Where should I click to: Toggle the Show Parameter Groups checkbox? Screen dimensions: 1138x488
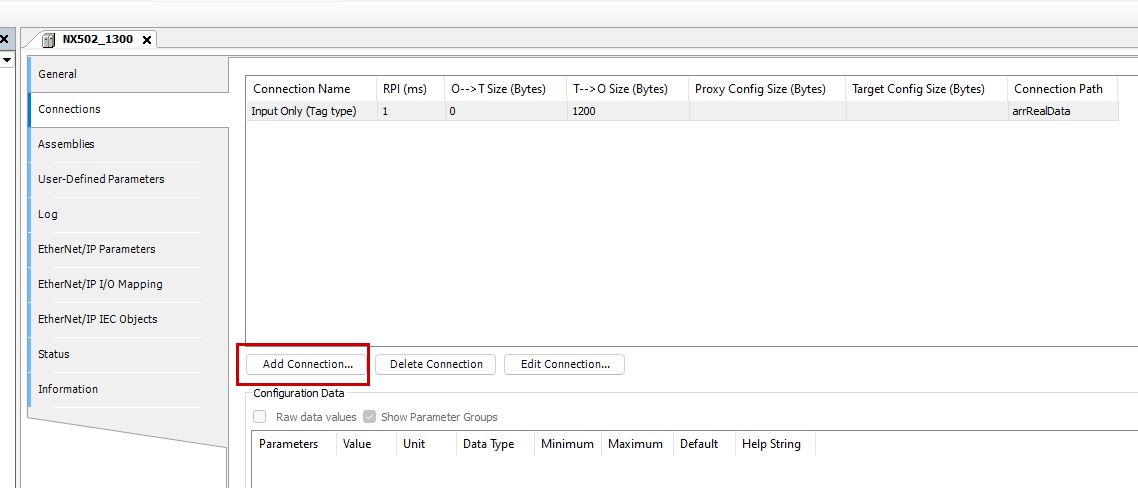tap(370, 417)
